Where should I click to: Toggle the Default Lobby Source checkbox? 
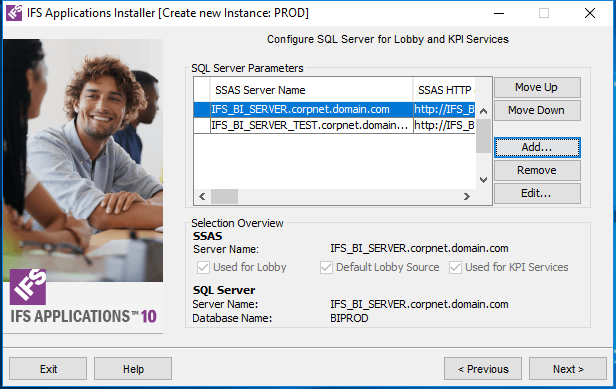(326, 268)
